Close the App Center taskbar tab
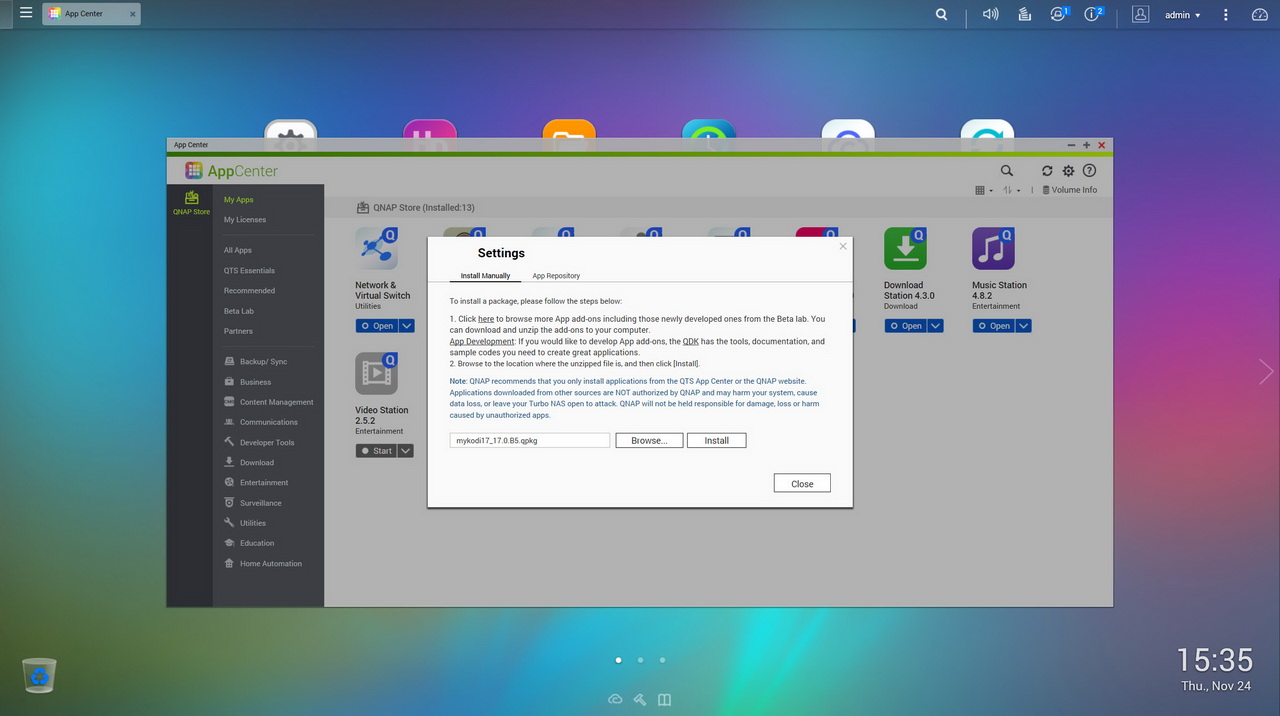The height and width of the screenshot is (716, 1280). (132, 14)
